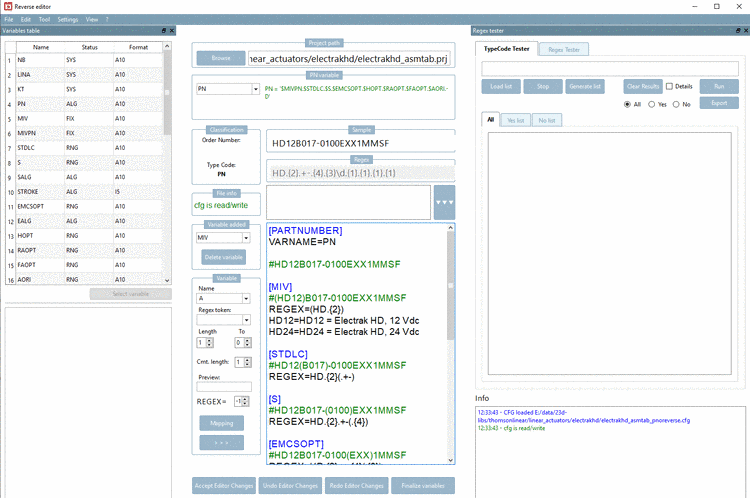The height and width of the screenshot is (498, 750).
Task: Click the variables table scroll down arrow
Action: pos(167,281)
